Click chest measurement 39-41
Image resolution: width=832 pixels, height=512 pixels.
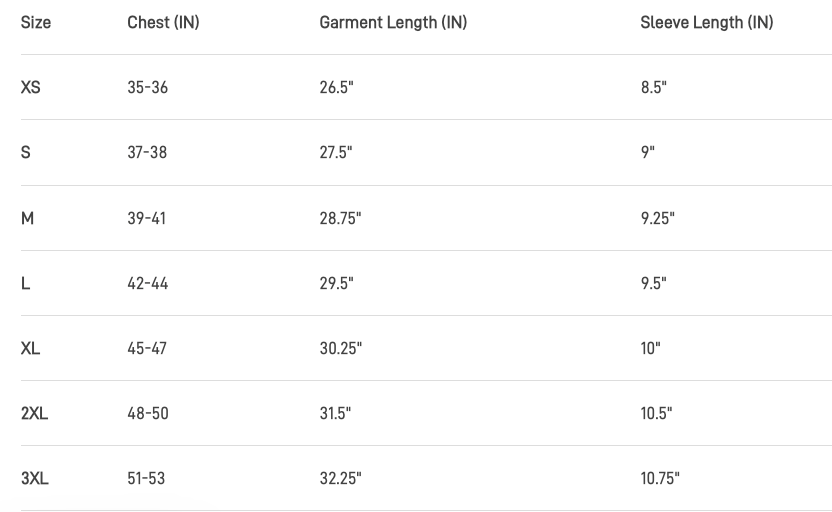146,218
